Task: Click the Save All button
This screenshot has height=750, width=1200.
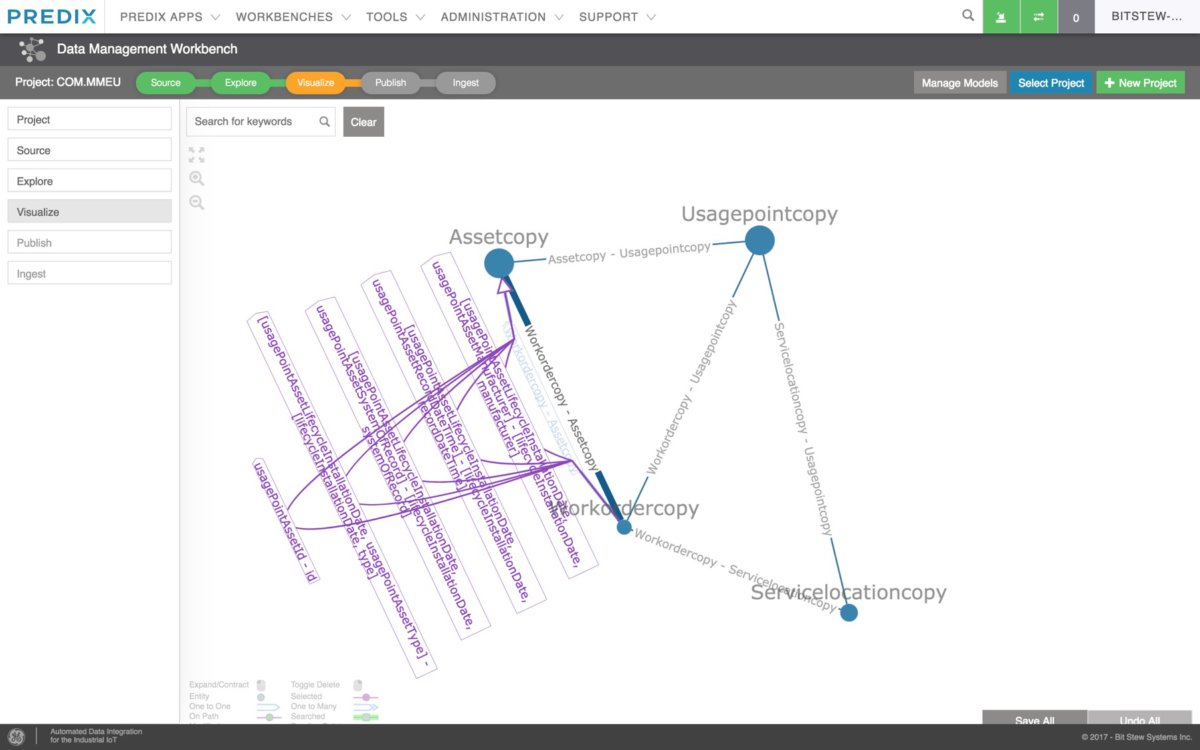Action: pos(1034,720)
